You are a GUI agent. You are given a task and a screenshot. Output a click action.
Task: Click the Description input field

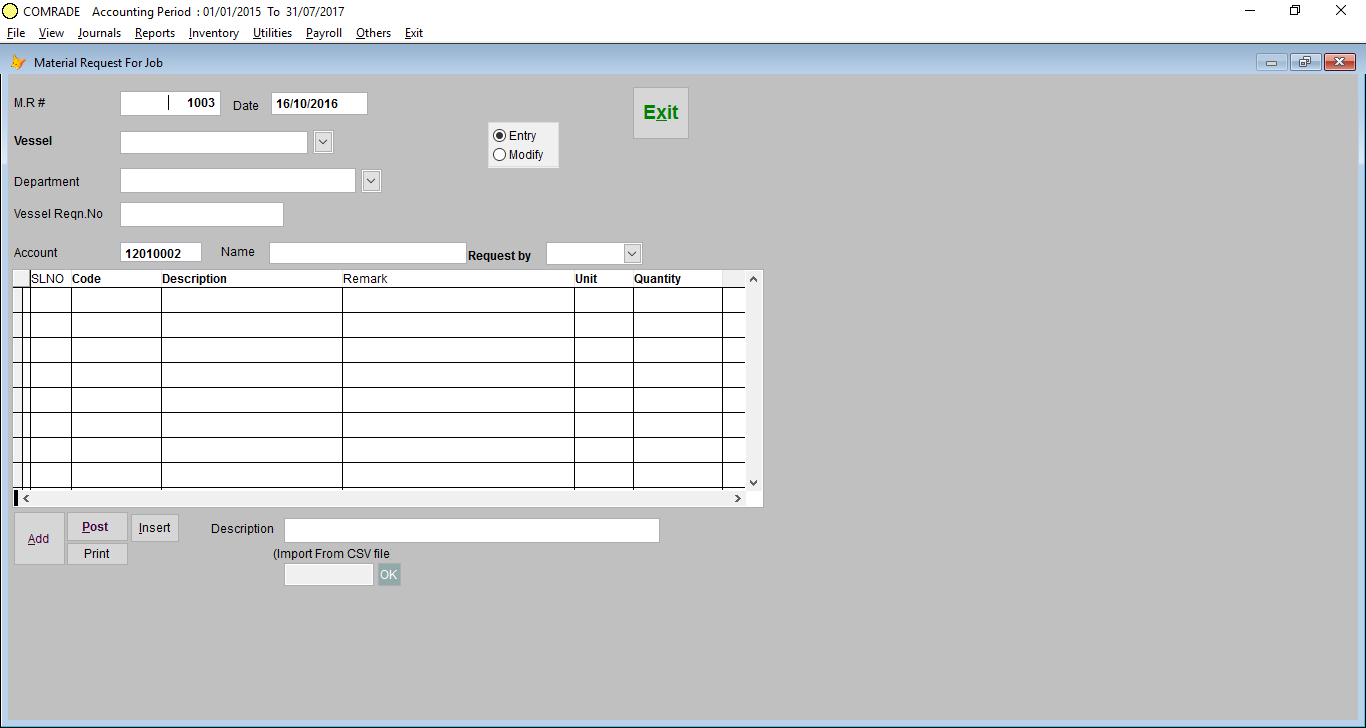470,530
